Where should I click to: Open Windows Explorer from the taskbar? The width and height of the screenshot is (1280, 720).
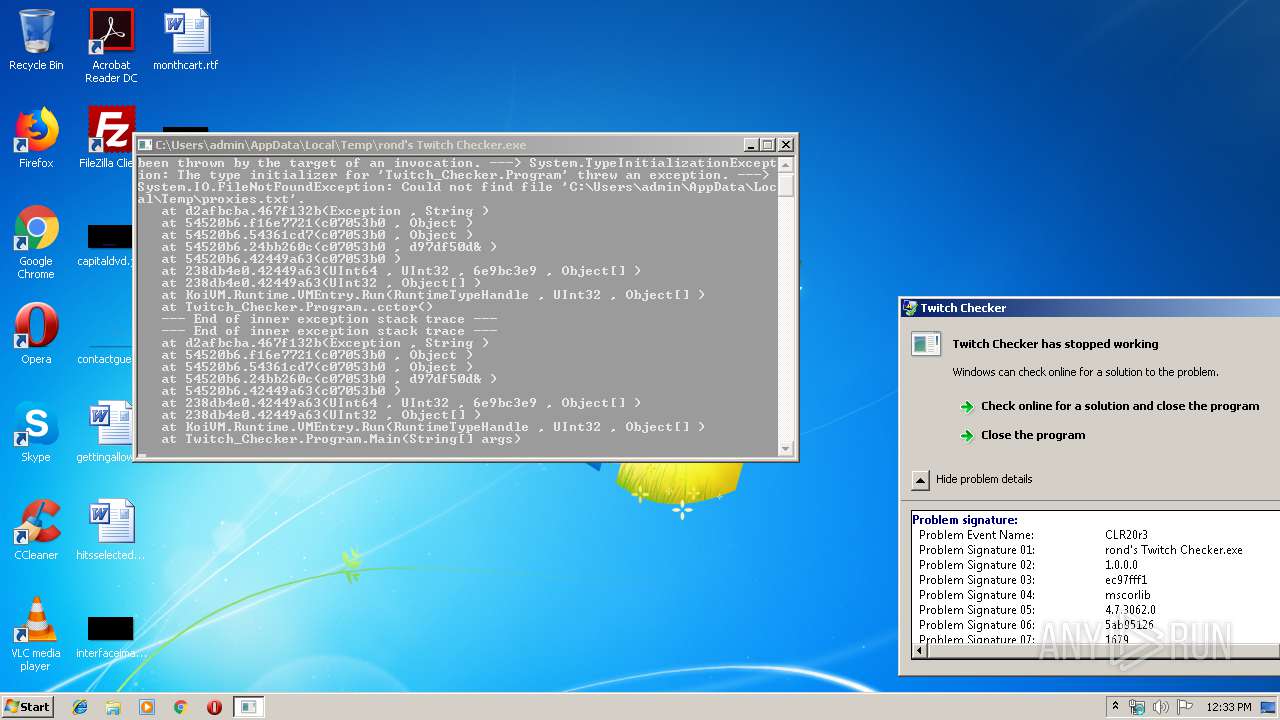[x=113, y=707]
